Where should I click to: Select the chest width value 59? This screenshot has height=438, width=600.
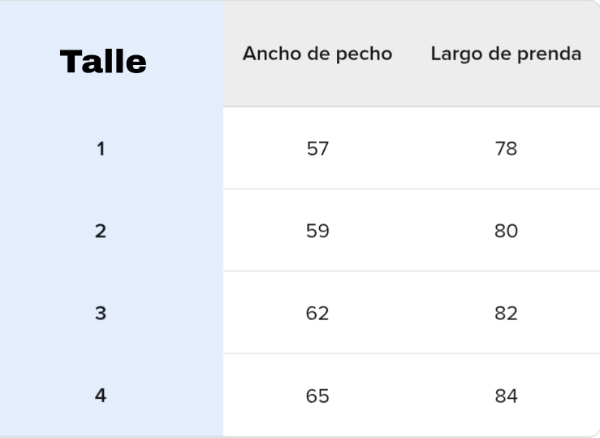[x=317, y=231]
